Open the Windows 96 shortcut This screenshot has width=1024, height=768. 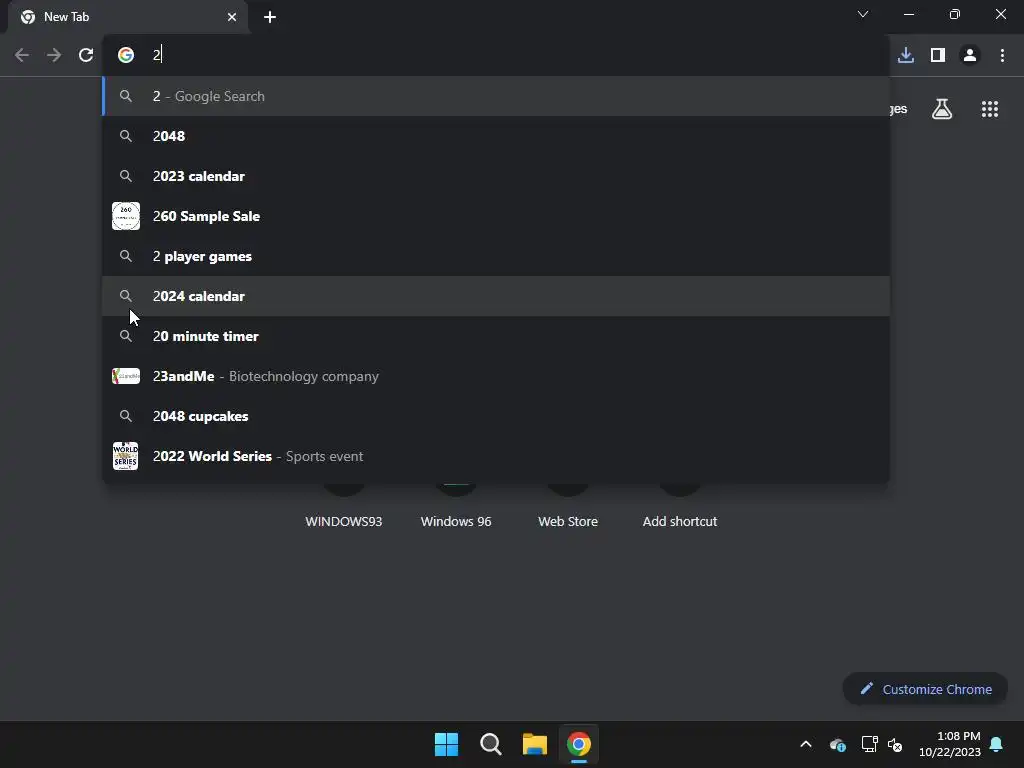pos(456,521)
